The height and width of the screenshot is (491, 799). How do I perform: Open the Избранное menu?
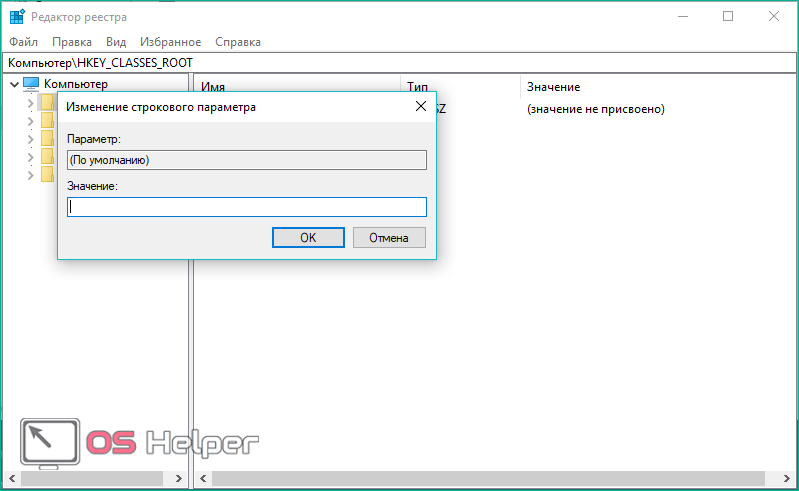point(170,42)
